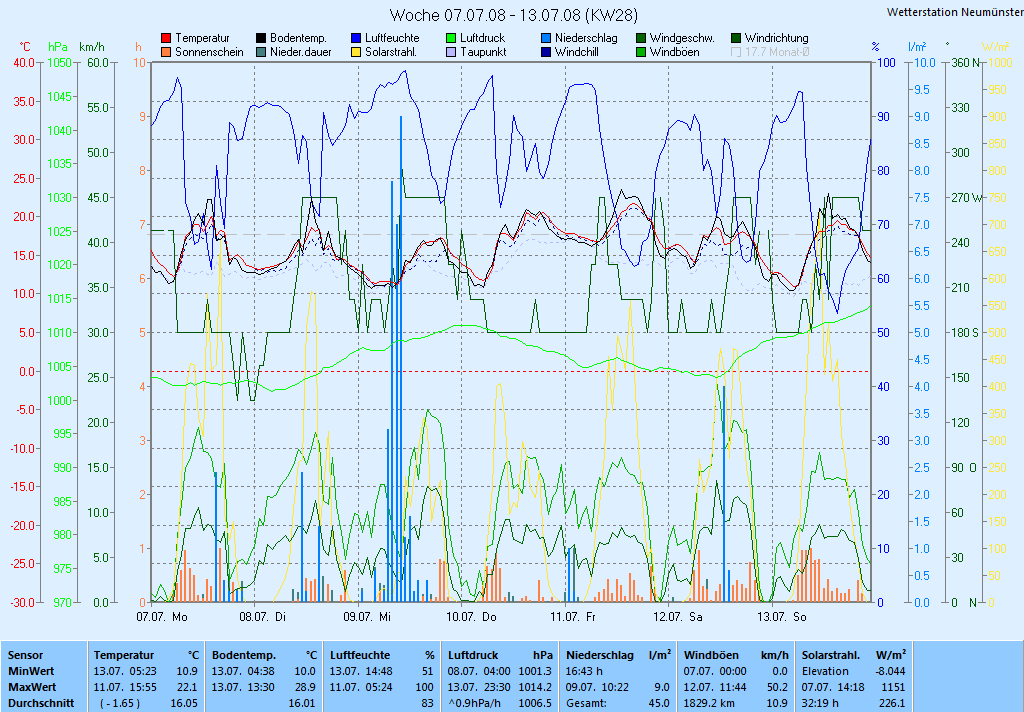Toggle the red Temperatur legend box
The image size is (1024, 712).
coord(166,38)
